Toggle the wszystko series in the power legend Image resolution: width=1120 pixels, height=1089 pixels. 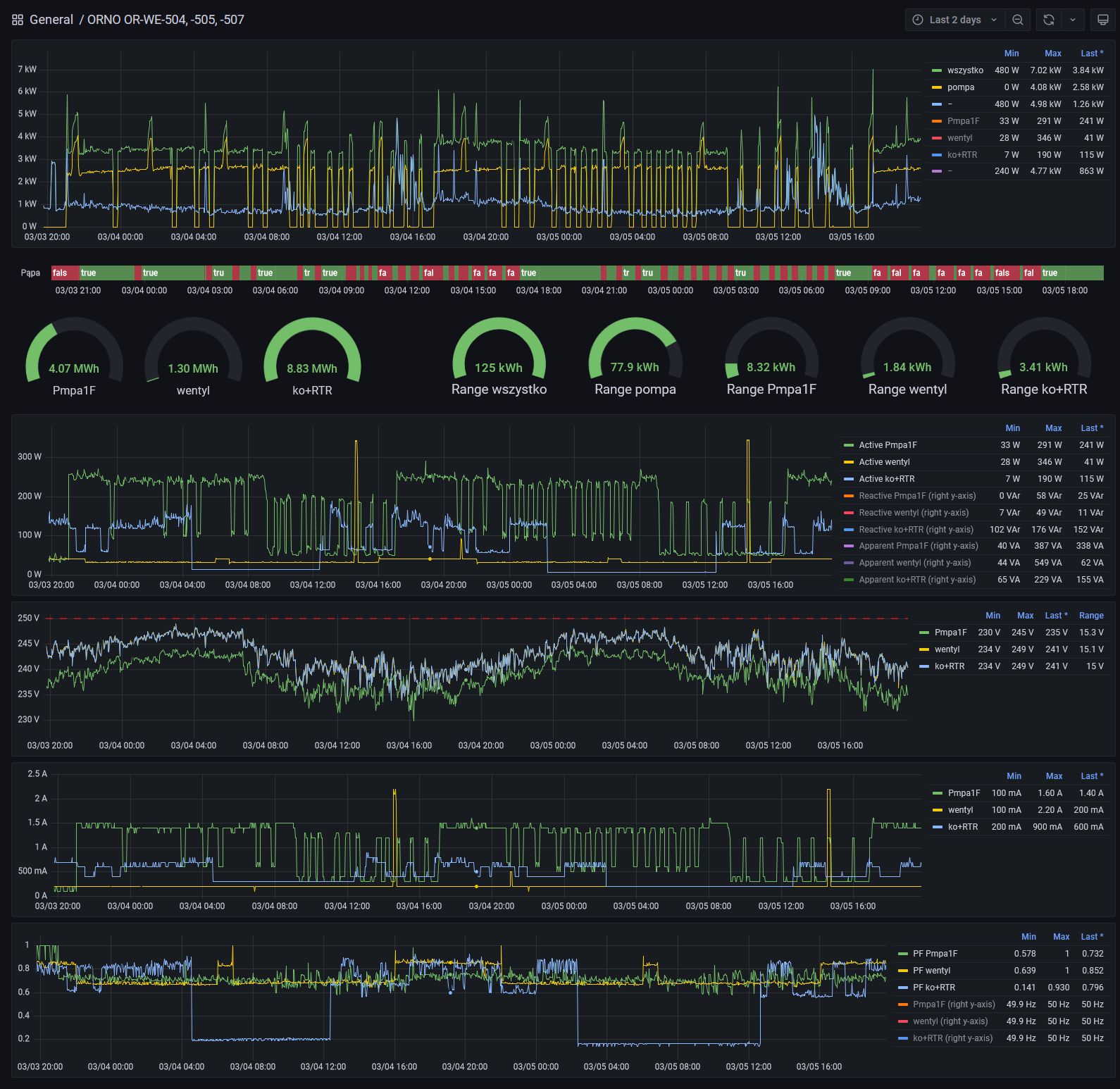(x=965, y=70)
